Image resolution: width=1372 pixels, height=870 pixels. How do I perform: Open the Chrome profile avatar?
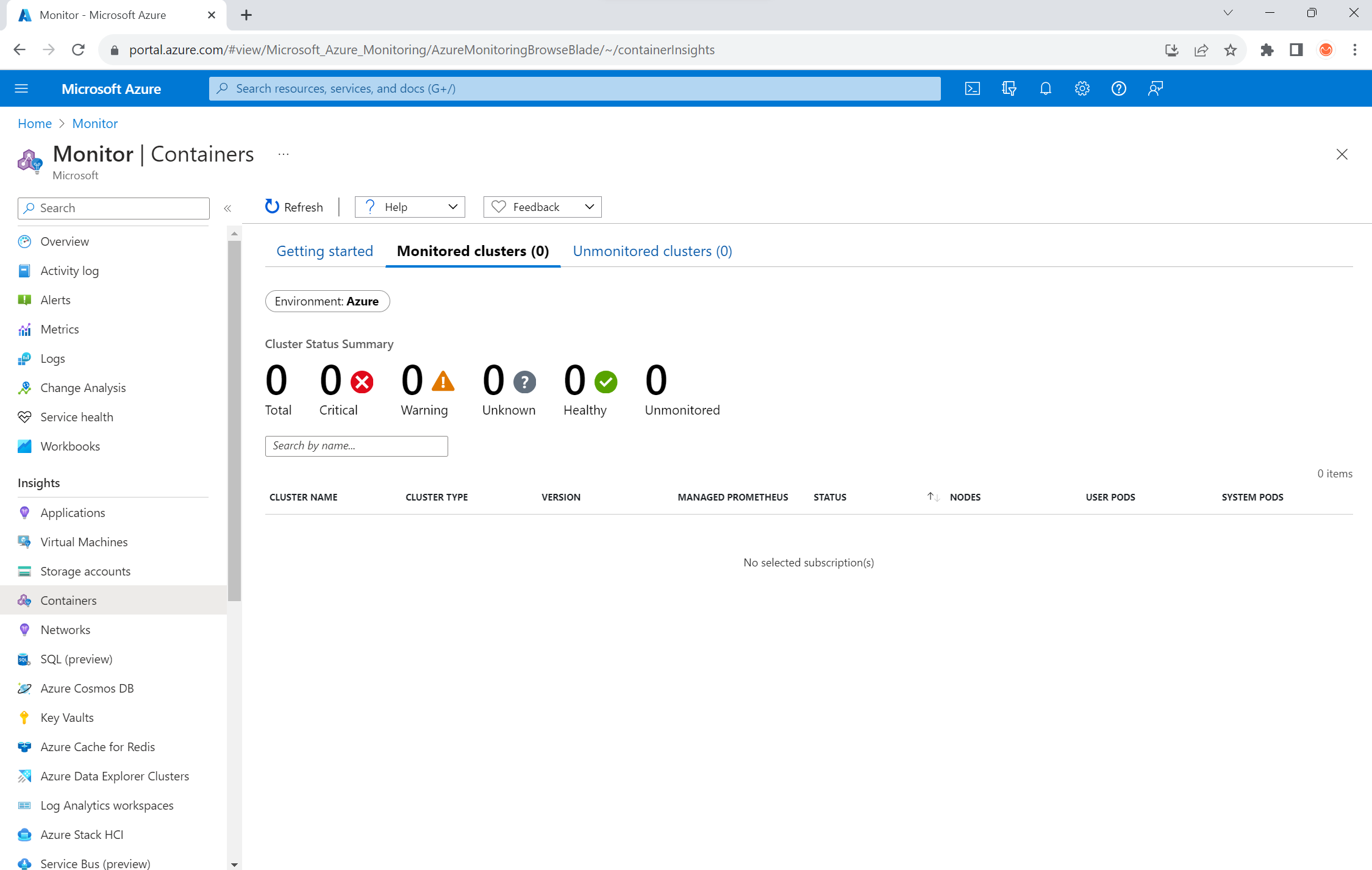pos(1326,50)
